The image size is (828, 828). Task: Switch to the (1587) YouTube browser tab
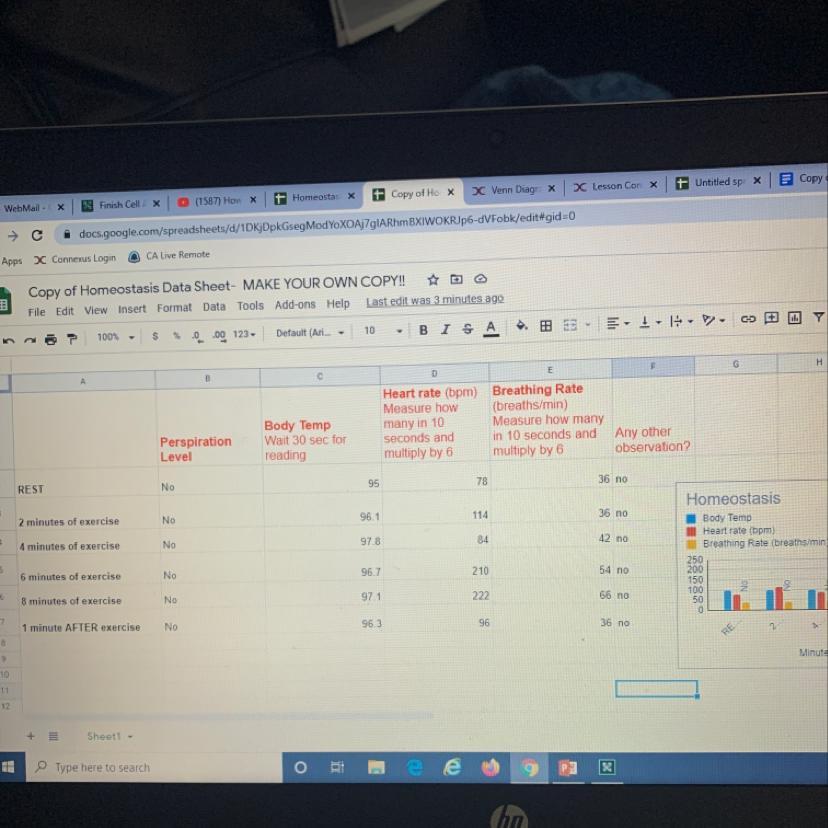(217, 201)
